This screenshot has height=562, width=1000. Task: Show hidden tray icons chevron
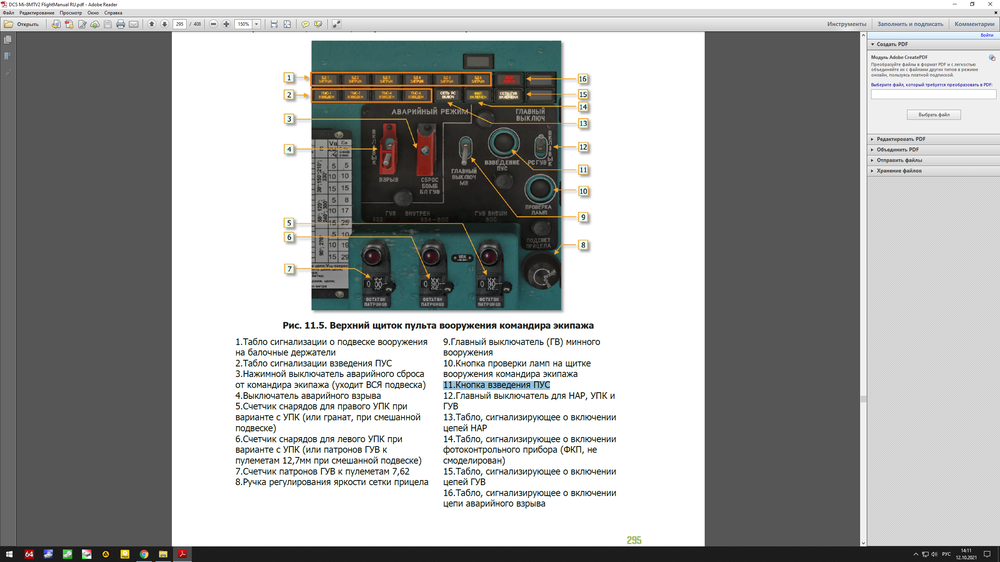[916, 554]
